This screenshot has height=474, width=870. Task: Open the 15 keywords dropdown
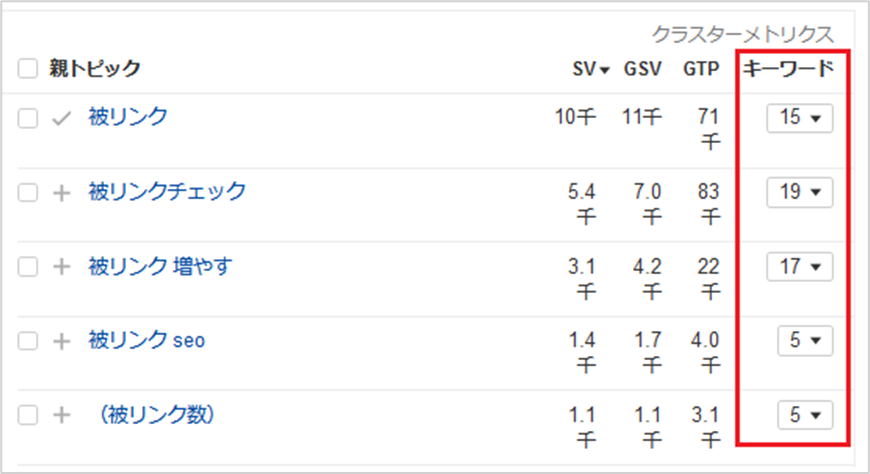[800, 118]
